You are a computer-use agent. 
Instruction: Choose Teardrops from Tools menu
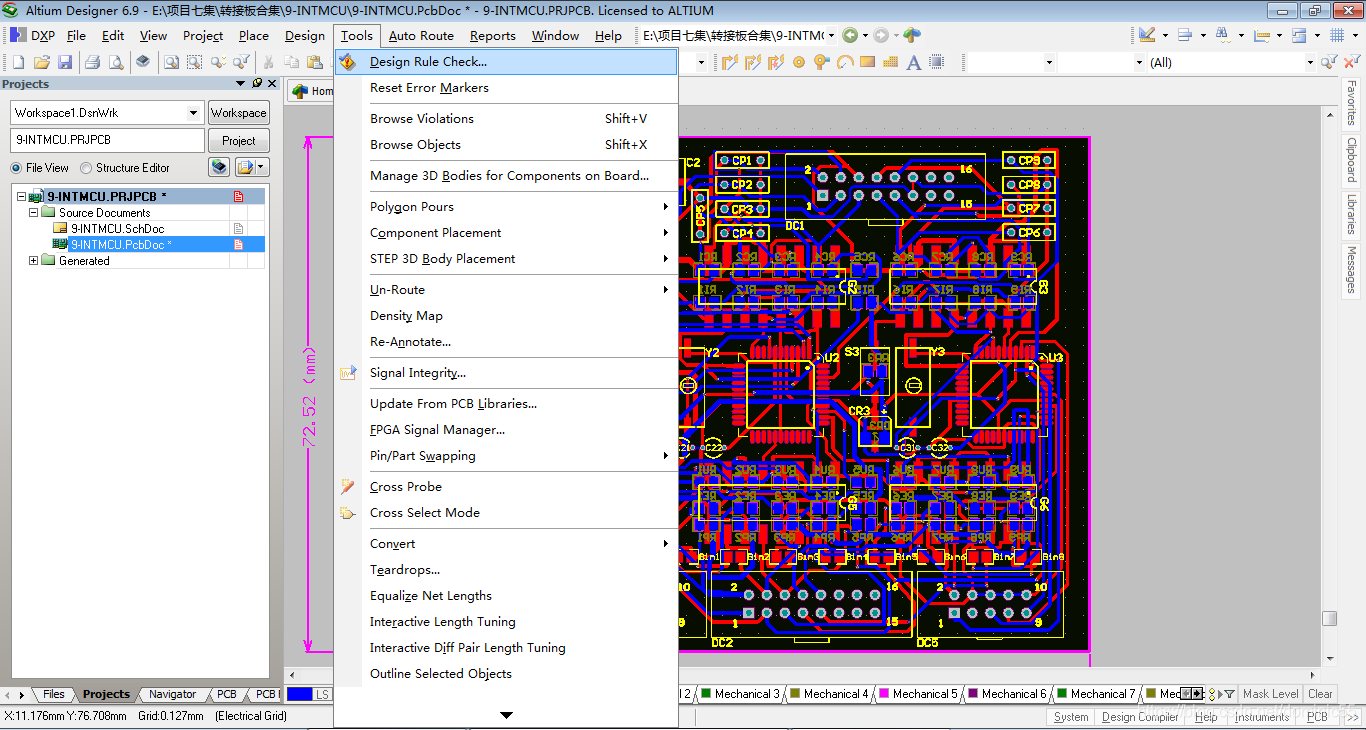coord(506,570)
